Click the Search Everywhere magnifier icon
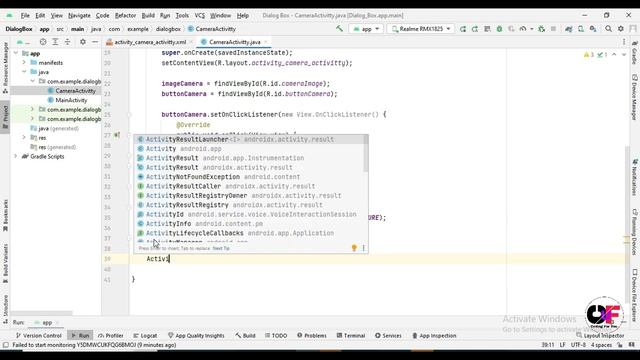Screen dimensions: 640x360 tap(609, 29)
